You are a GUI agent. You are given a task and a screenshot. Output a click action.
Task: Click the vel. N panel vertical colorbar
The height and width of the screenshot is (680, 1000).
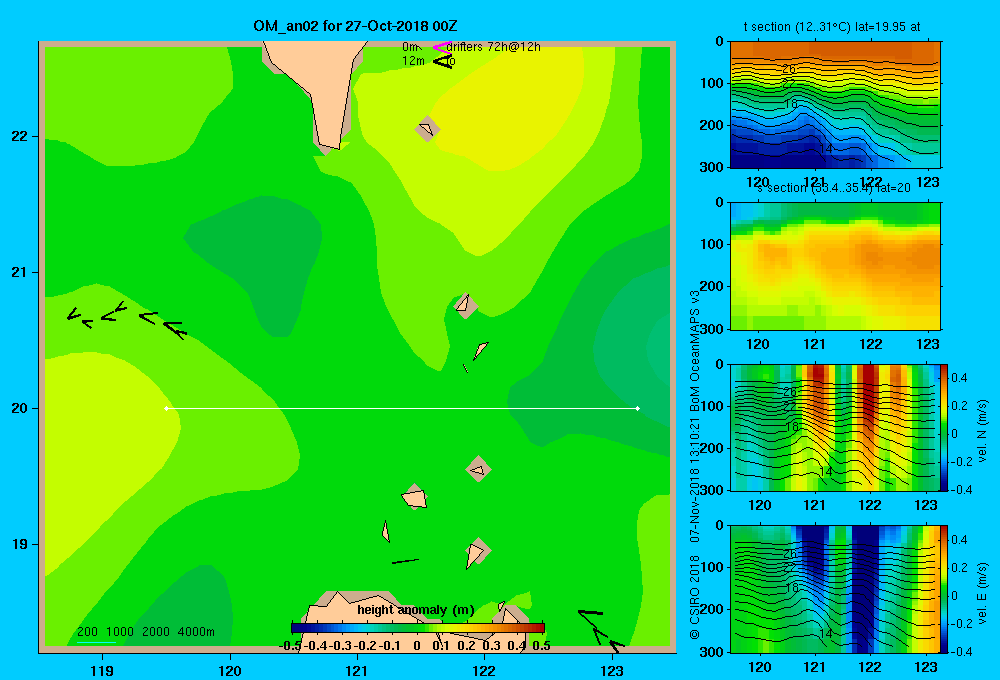pos(944,427)
